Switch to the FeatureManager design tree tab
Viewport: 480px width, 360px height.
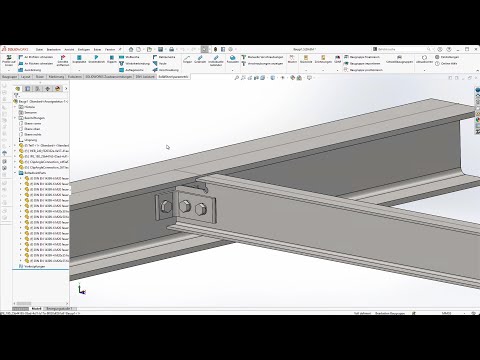[18, 88]
